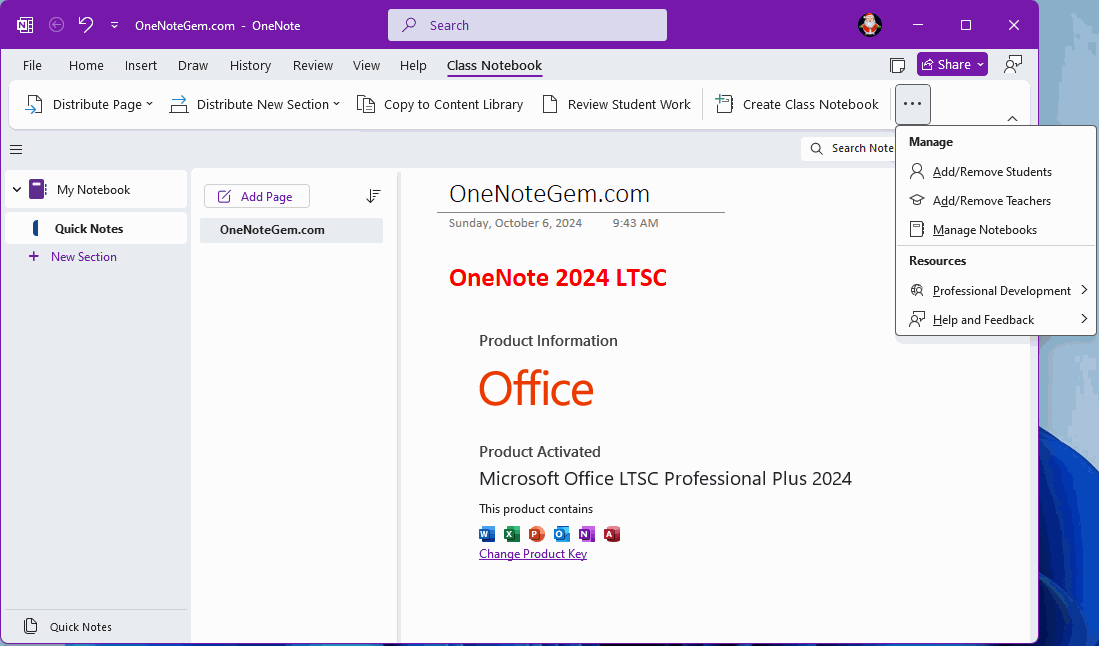Switch to the Draw tab

coord(193,65)
